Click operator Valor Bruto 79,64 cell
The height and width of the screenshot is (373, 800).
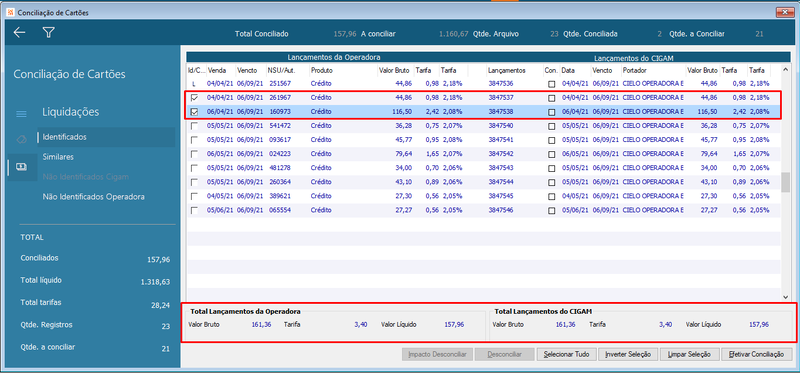click(403, 154)
